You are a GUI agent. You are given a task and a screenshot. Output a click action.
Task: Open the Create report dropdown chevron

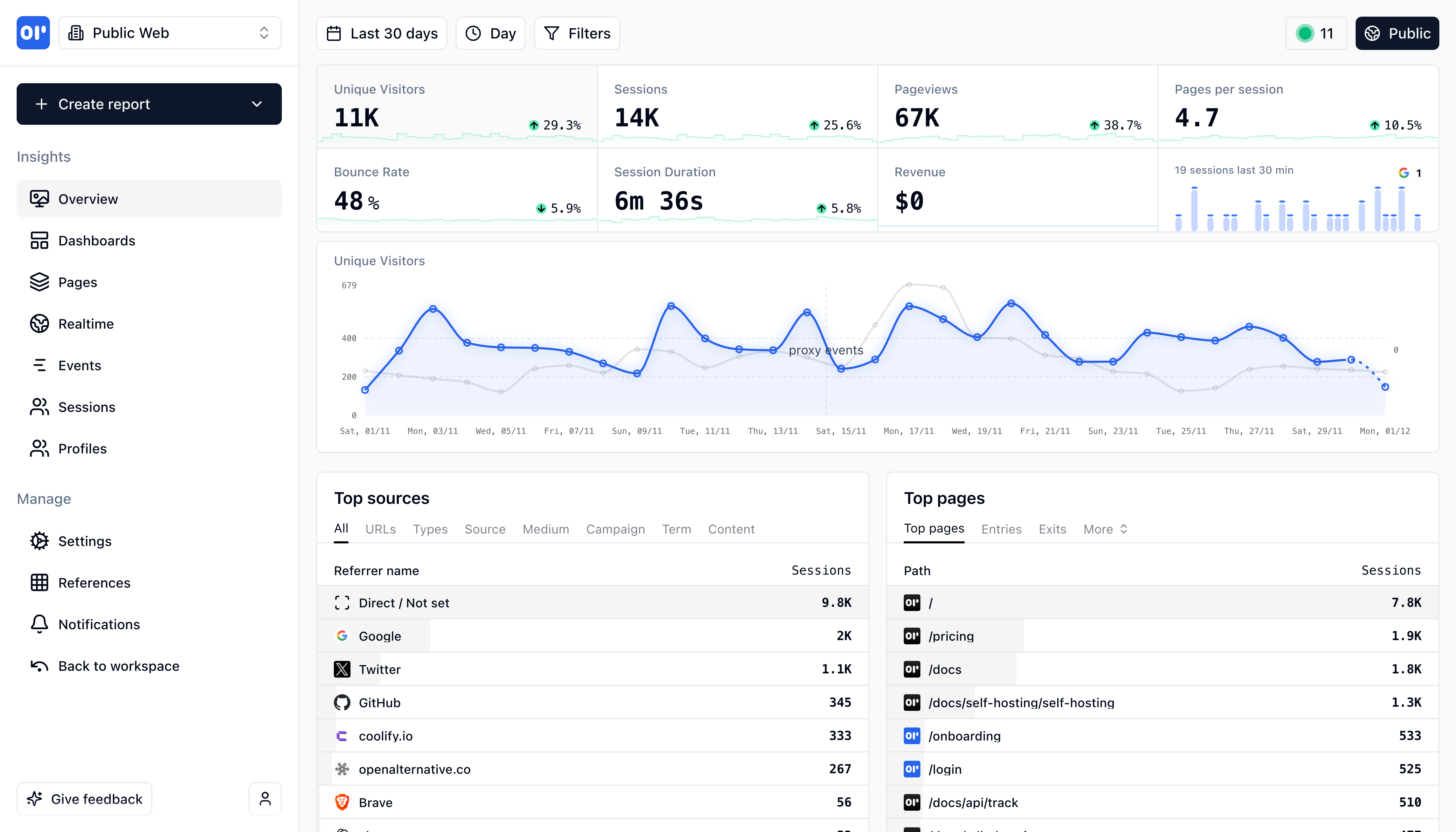click(x=256, y=104)
